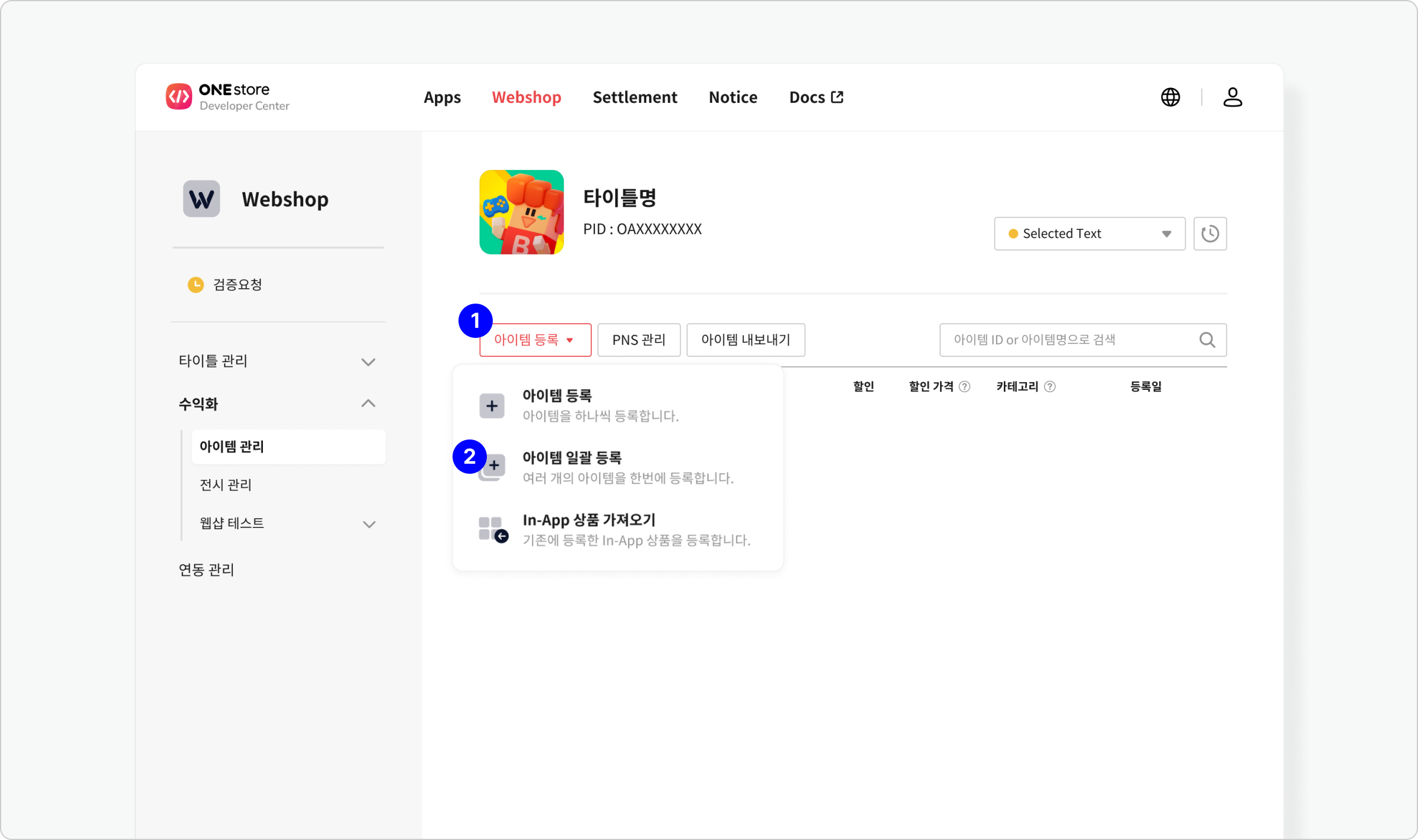Click the PNS 관리 button

[638, 340]
